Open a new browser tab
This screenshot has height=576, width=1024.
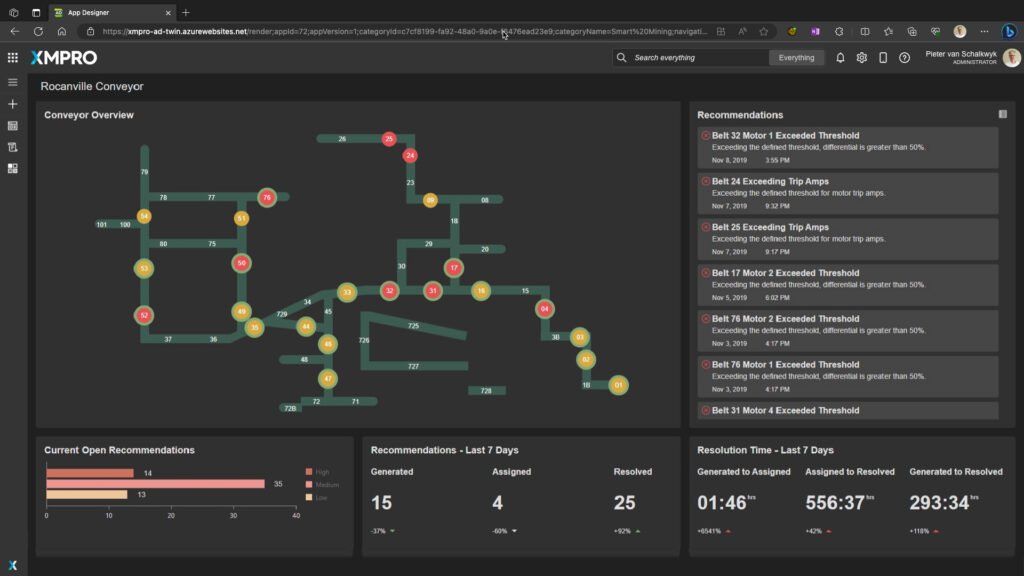point(186,12)
